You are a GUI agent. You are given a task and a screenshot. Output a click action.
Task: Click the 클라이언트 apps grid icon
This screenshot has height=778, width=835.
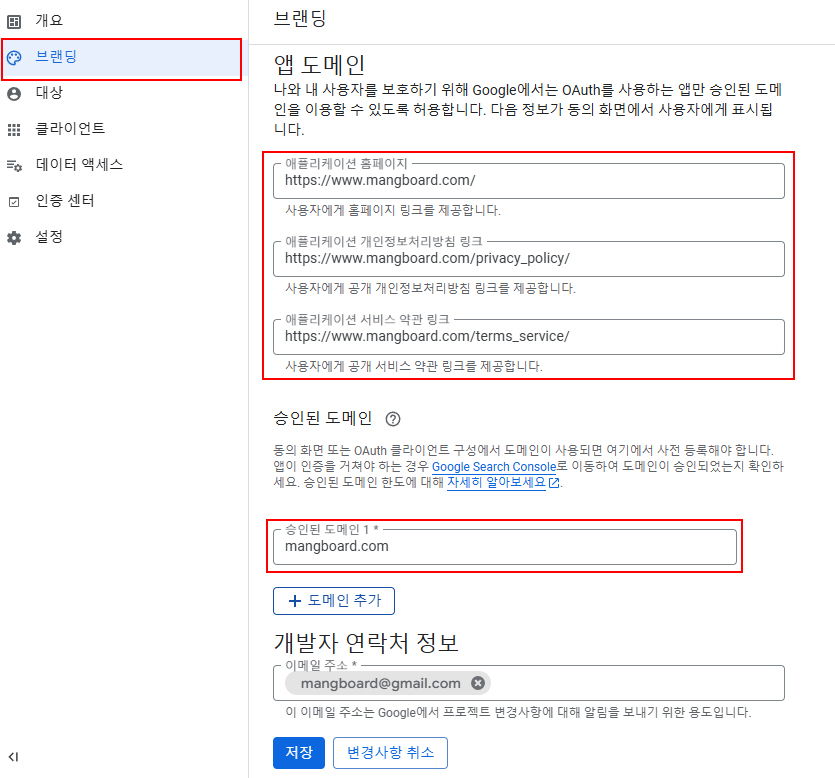14,129
